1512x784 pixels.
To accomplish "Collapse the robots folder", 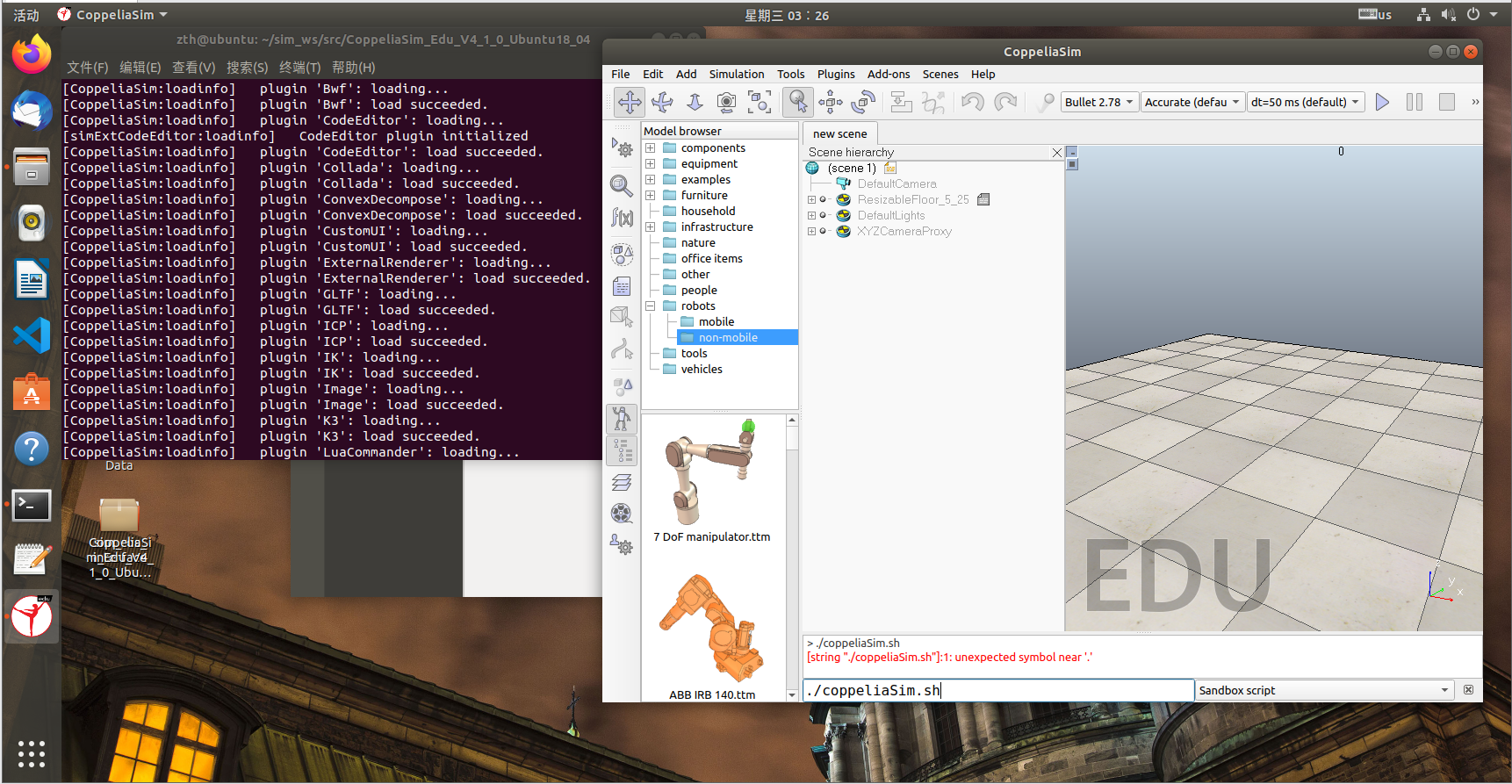I will tap(651, 306).
